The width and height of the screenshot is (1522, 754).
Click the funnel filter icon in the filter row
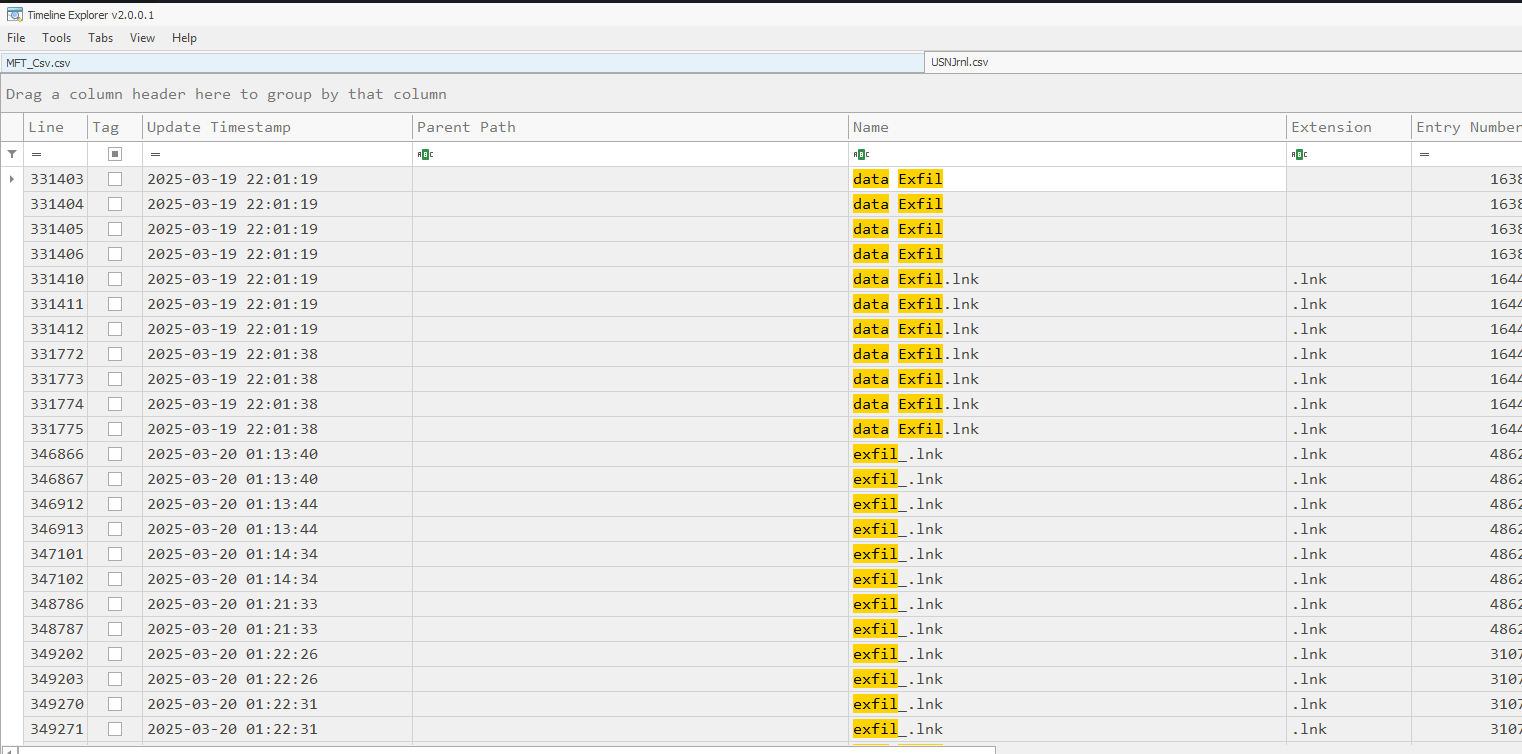point(12,154)
